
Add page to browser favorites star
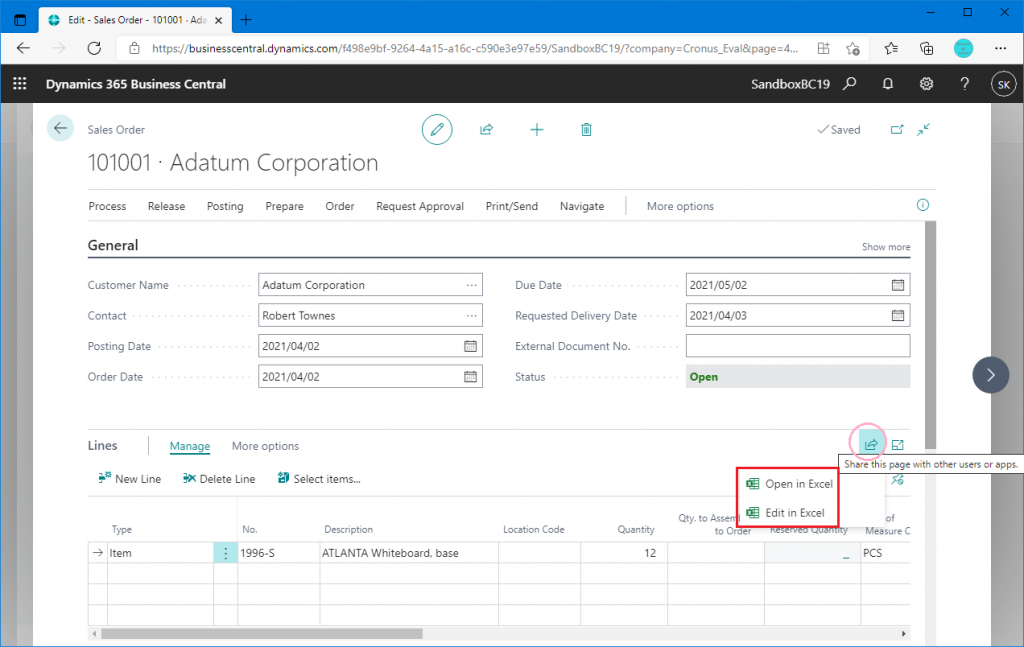852,48
